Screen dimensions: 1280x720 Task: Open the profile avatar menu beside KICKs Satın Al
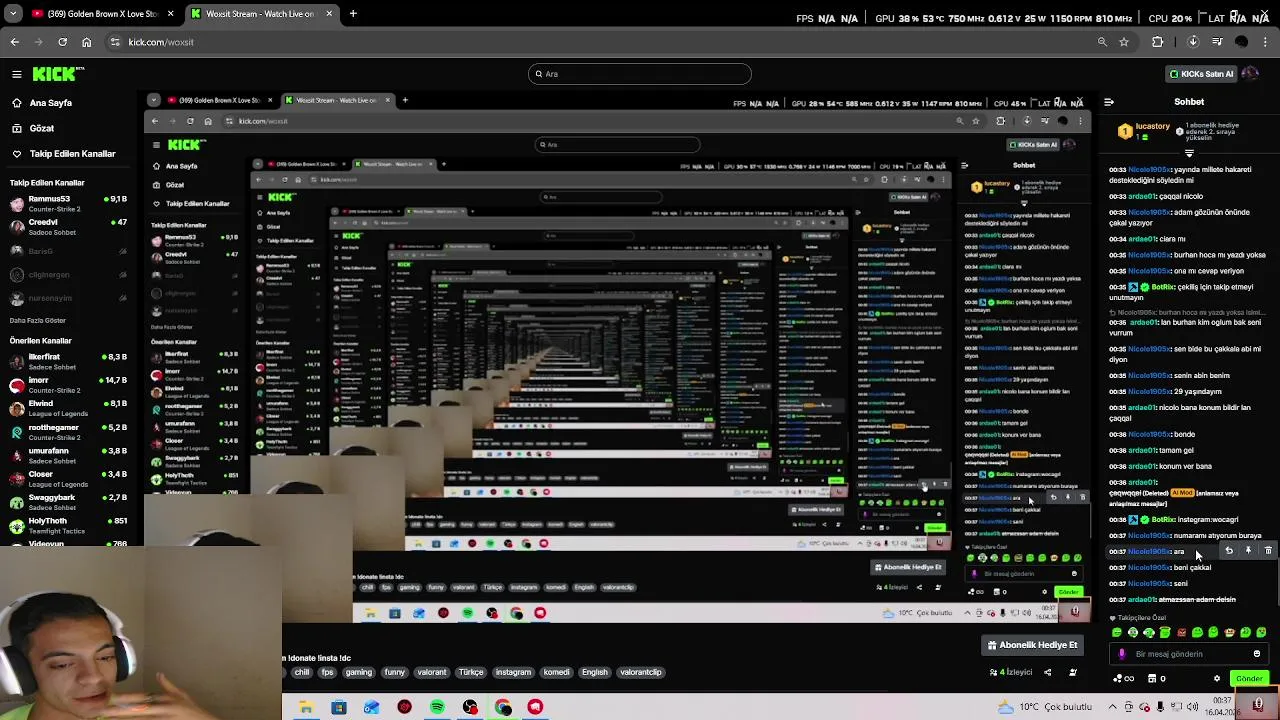[x=1250, y=74]
